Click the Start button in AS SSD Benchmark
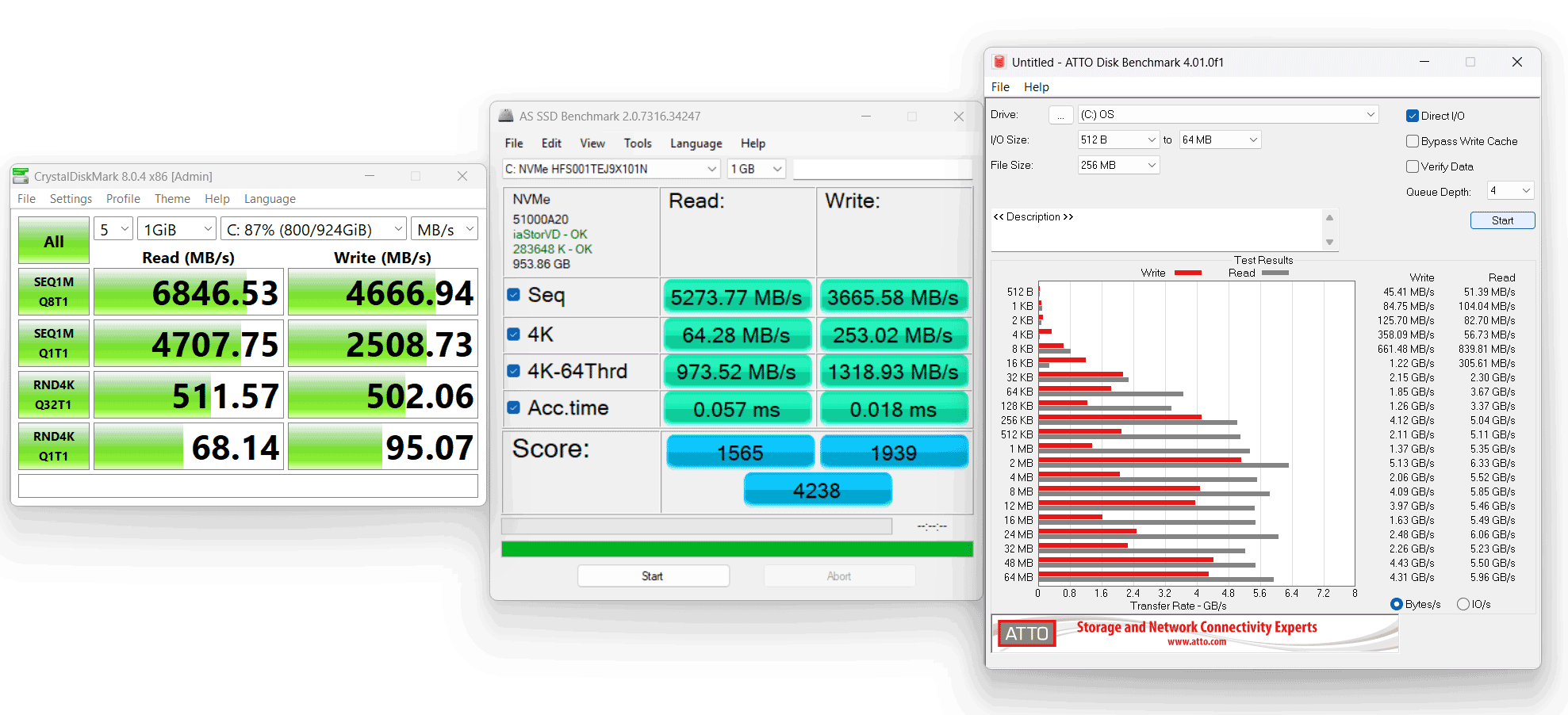The width and height of the screenshot is (1568, 715). tap(653, 576)
